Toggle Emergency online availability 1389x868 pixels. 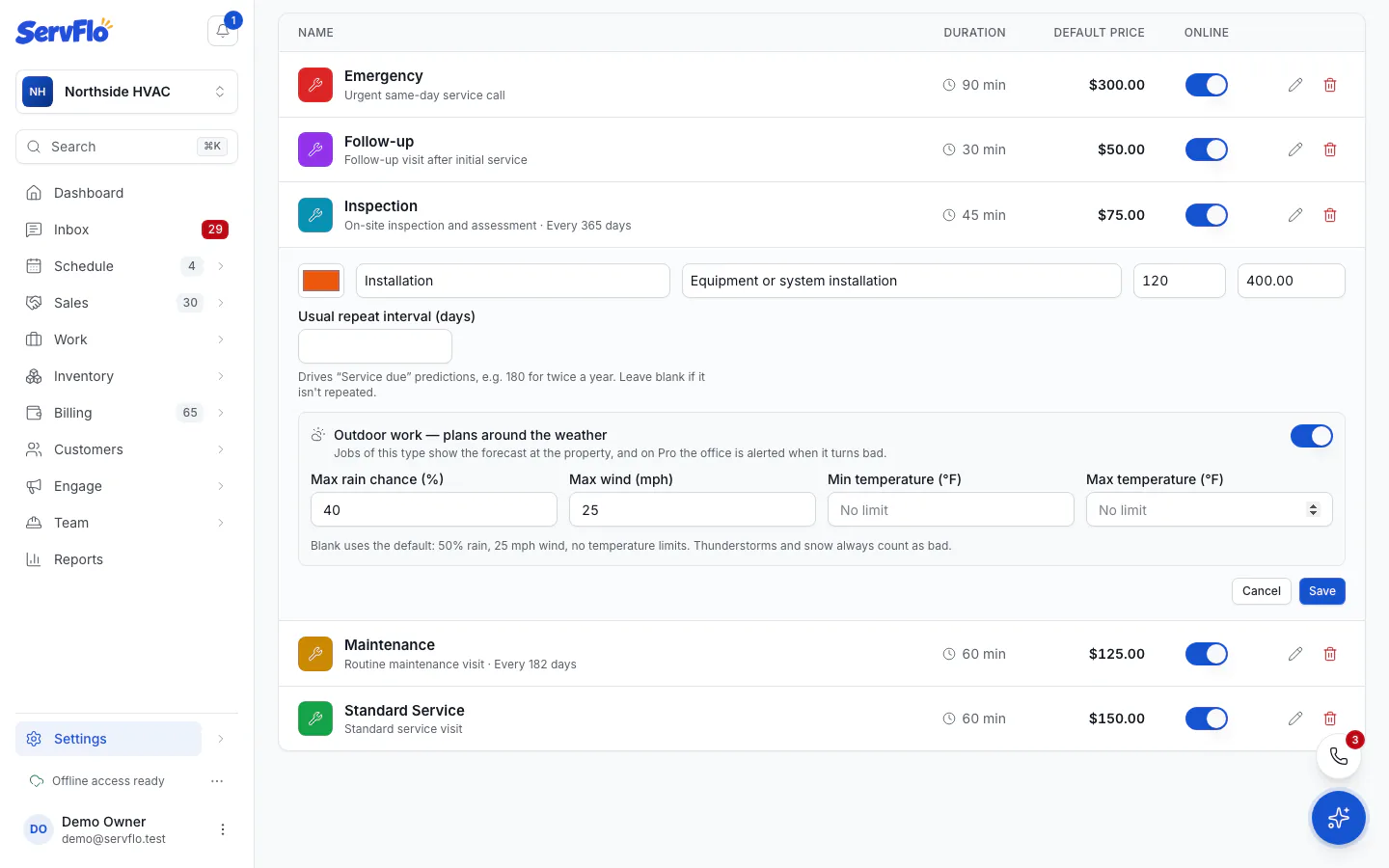point(1207,85)
